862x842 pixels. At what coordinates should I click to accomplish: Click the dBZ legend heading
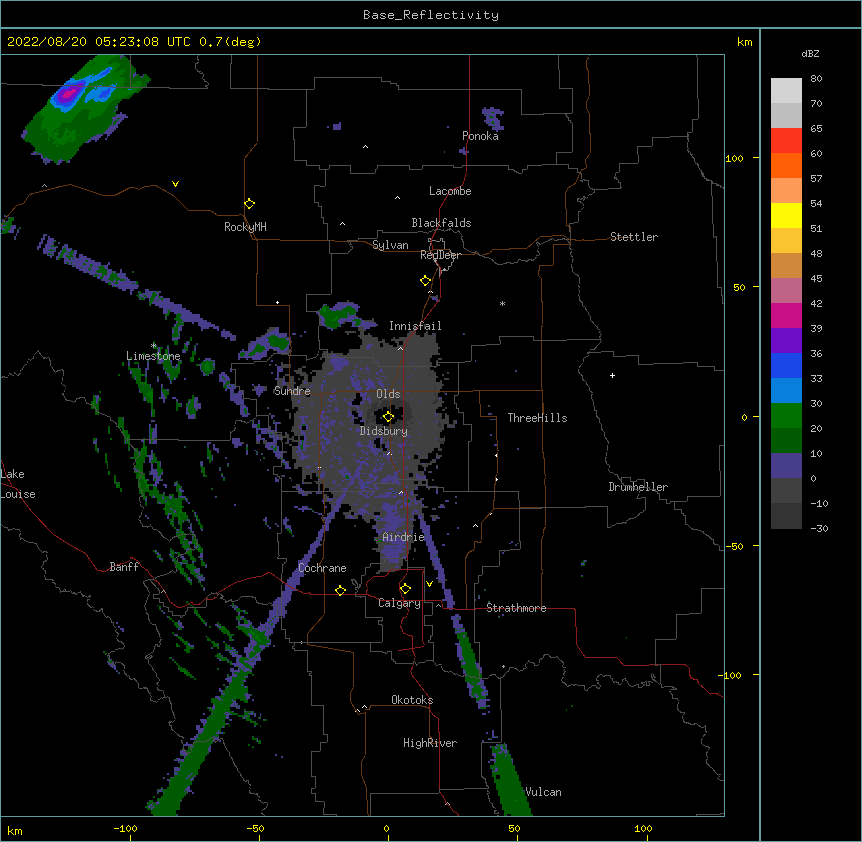[810, 54]
